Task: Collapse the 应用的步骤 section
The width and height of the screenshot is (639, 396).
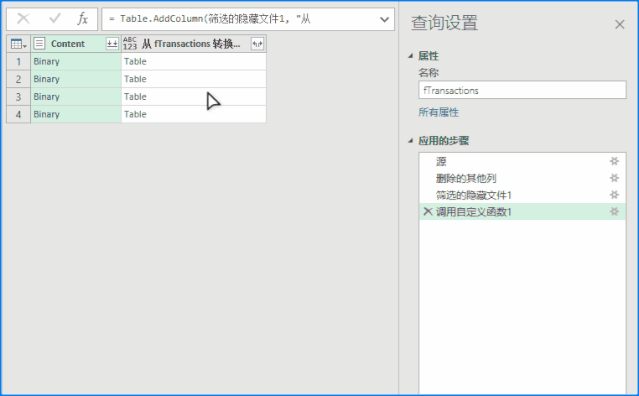Action: (x=410, y=141)
